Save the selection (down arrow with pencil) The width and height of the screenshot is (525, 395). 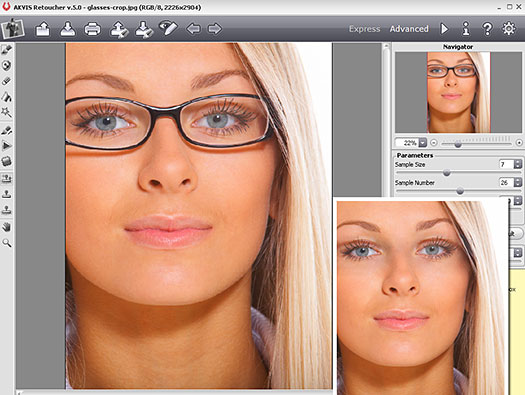pos(144,29)
